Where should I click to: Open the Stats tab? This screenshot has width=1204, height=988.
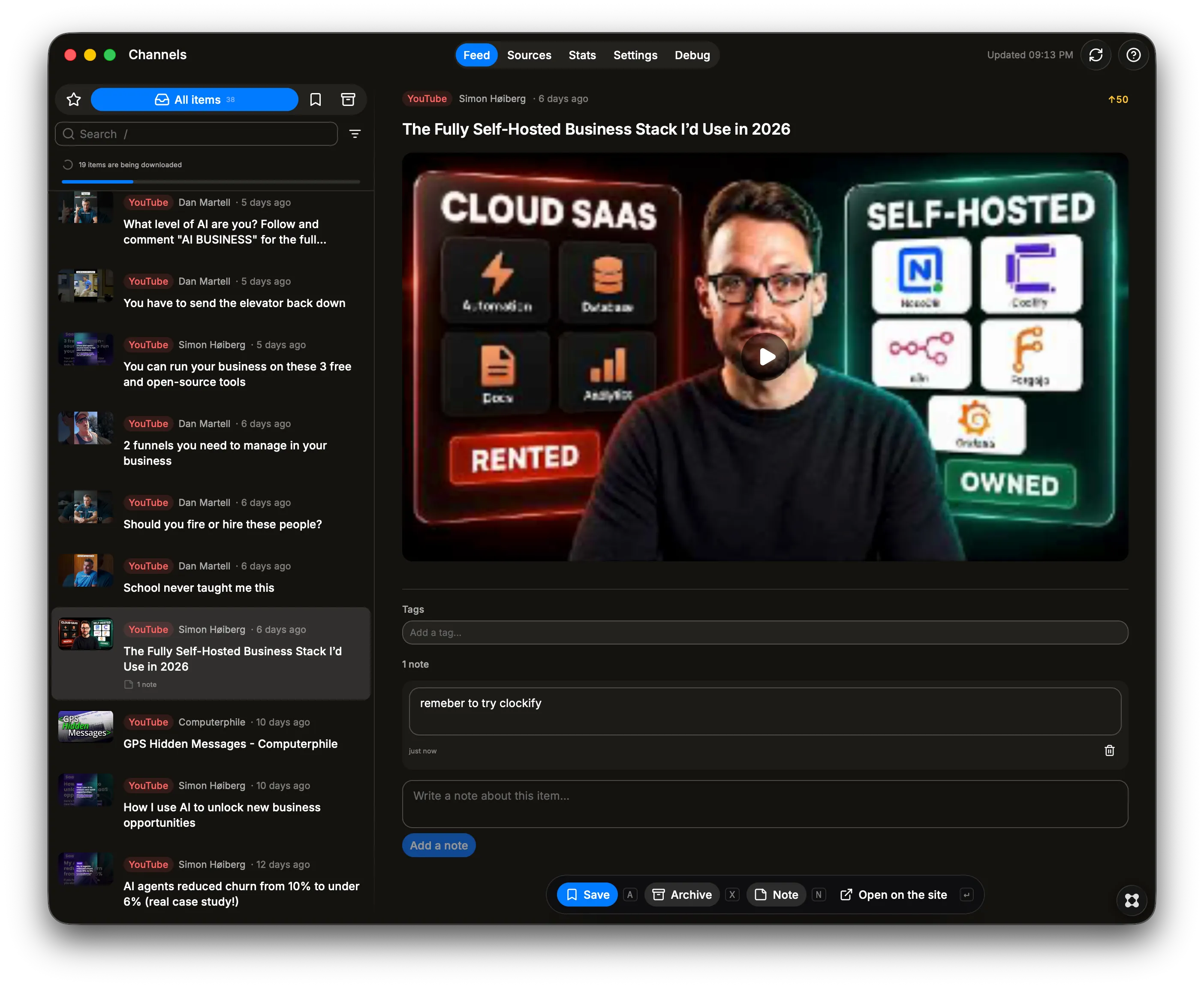pyautogui.click(x=582, y=55)
